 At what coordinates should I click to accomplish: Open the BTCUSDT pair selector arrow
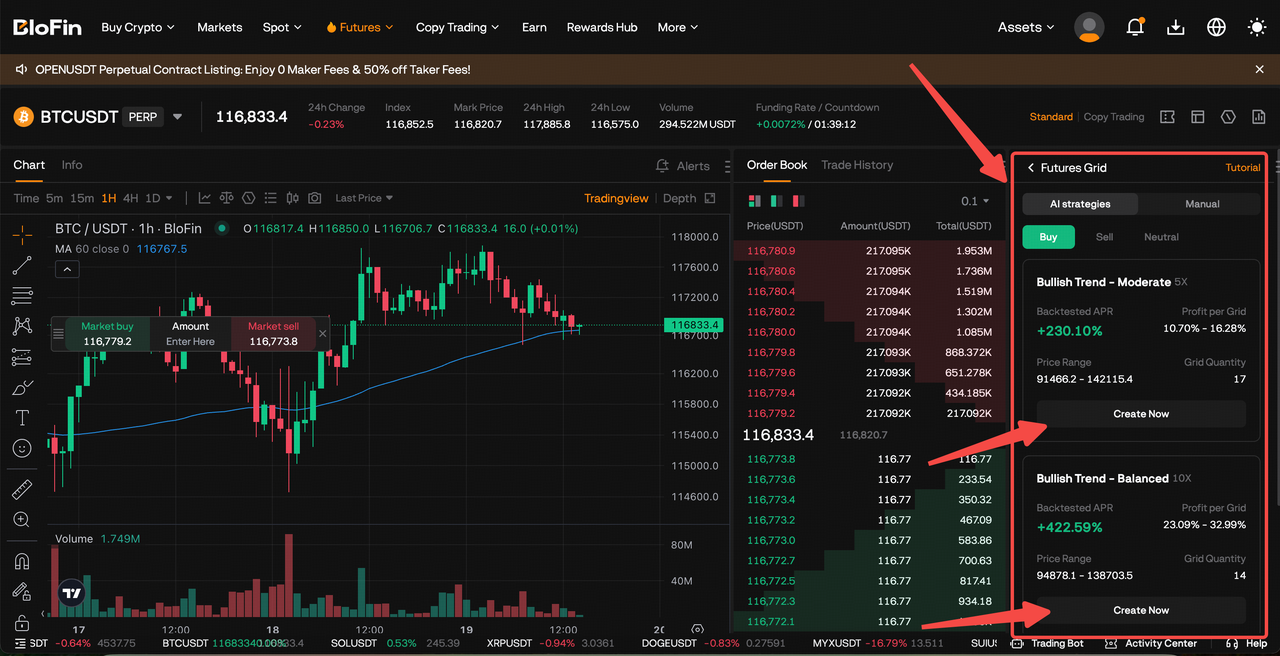(x=177, y=117)
